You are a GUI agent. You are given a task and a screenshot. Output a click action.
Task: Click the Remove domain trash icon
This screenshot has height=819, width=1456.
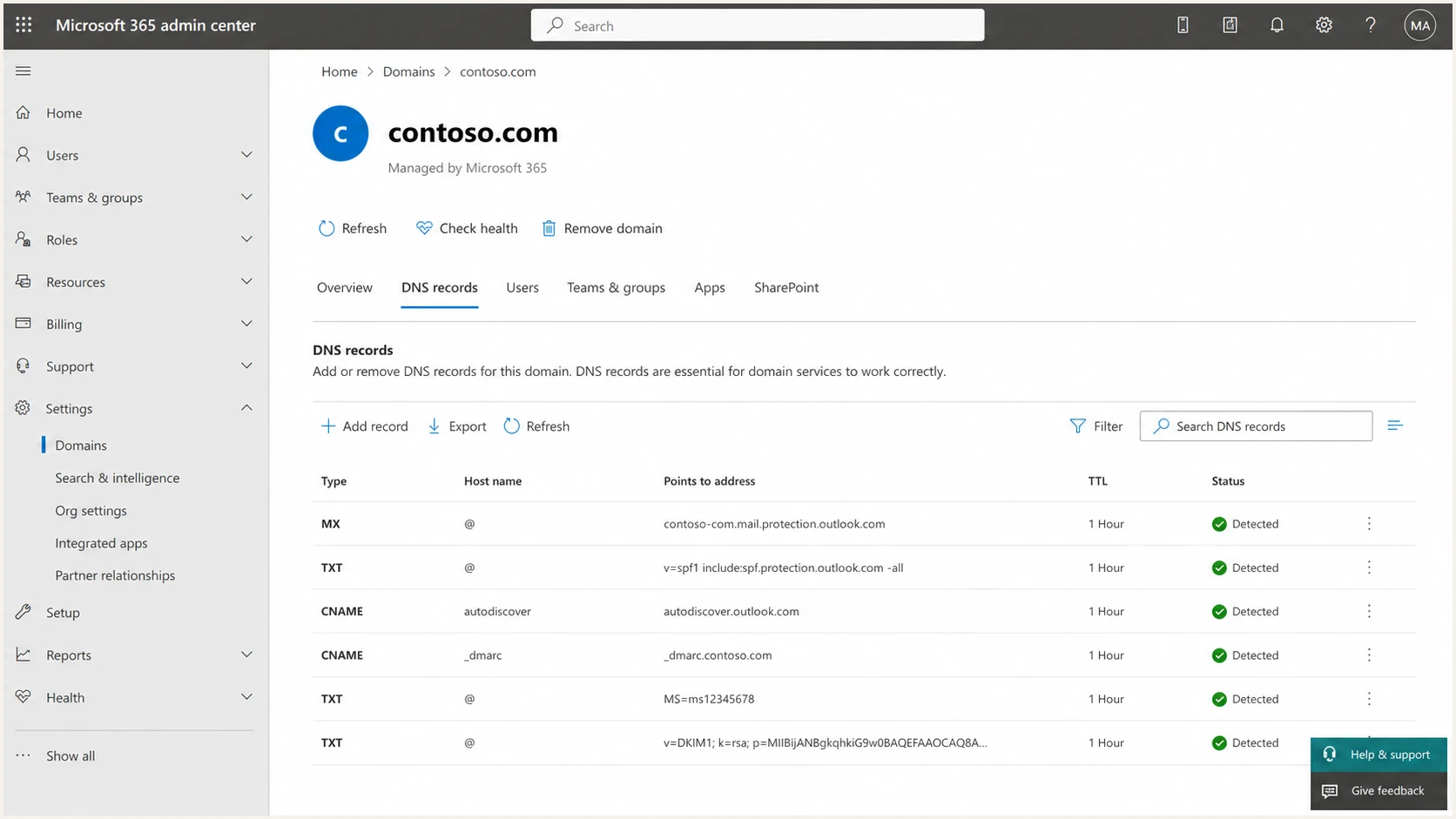549,228
